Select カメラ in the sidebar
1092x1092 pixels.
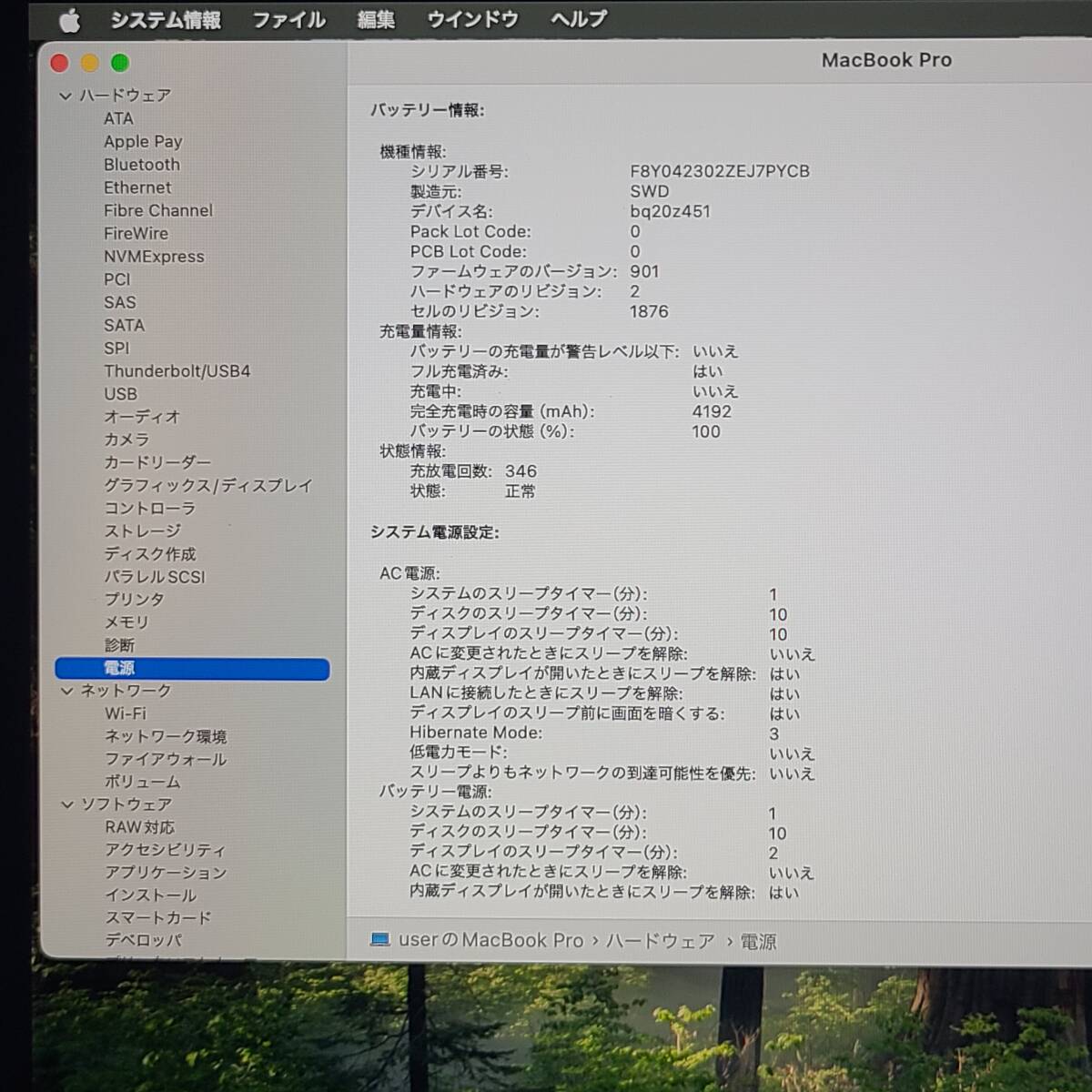pyautogui.click(x=126, y=440)
